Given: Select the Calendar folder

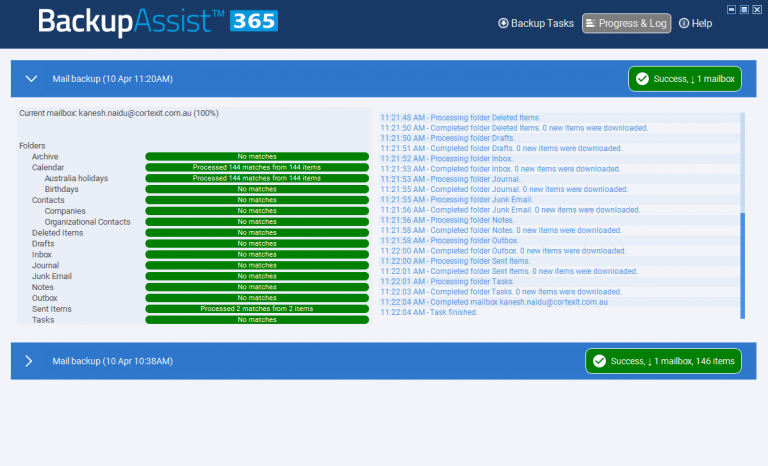Looking at the screenshot, I should coord(48,168).
